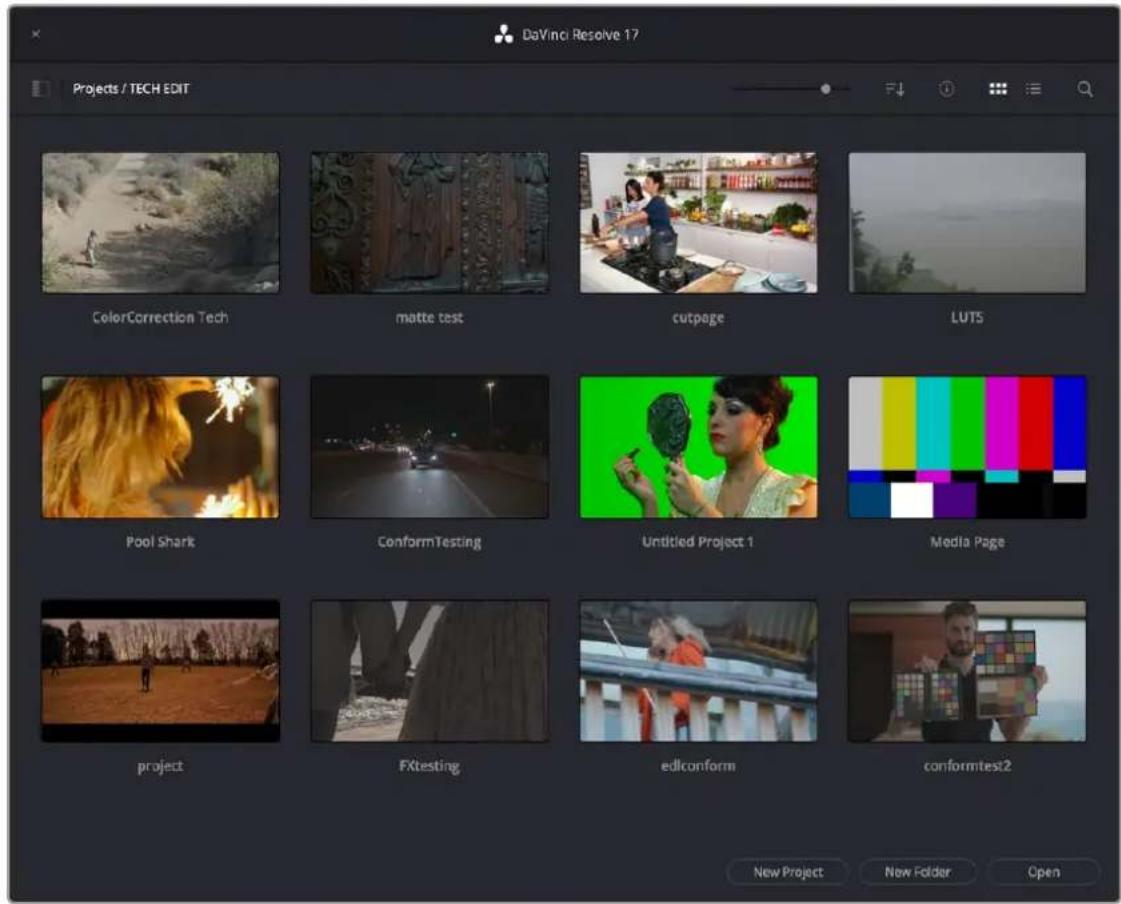Click the 'ColorCorrection Tech' project name label

tap(160, 318)
